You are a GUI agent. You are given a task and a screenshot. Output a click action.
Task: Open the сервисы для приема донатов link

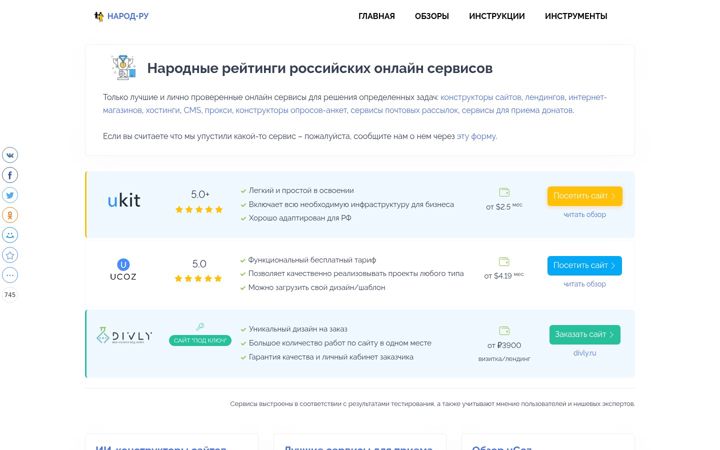tap(518, 110)
